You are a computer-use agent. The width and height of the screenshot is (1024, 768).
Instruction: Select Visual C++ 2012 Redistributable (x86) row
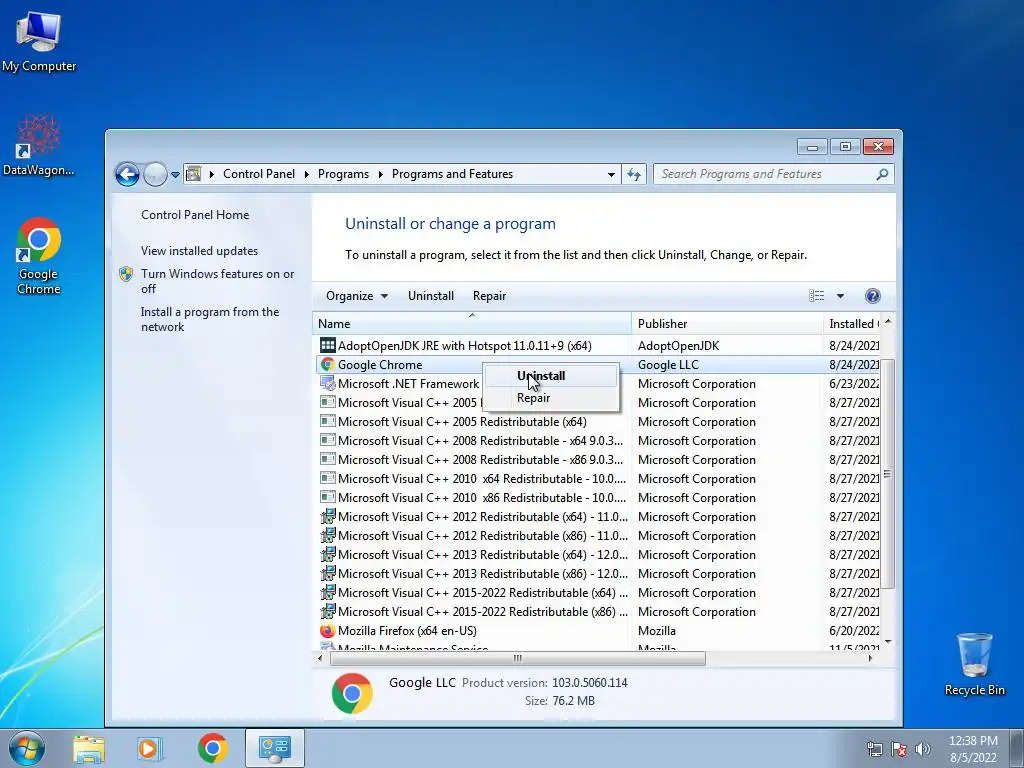click(598, 536)
